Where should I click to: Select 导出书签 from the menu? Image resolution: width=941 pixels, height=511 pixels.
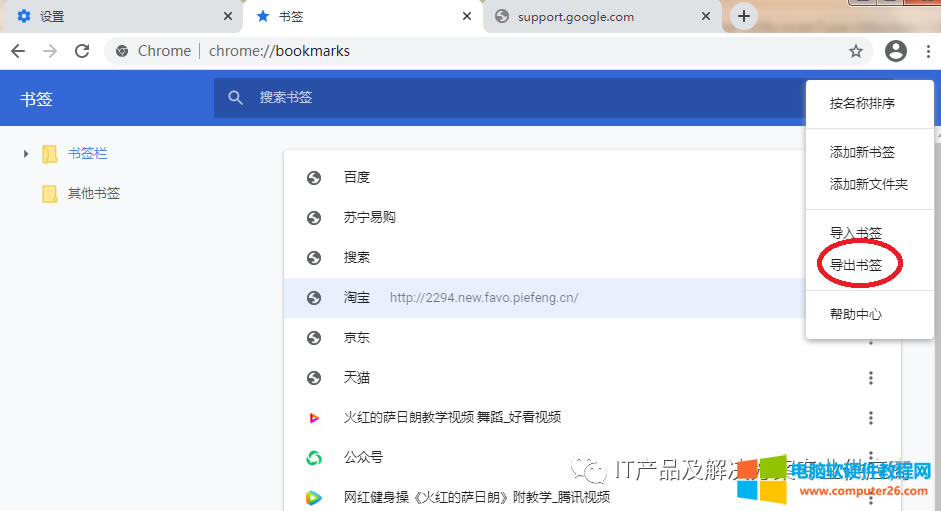(x=856, y=265)
